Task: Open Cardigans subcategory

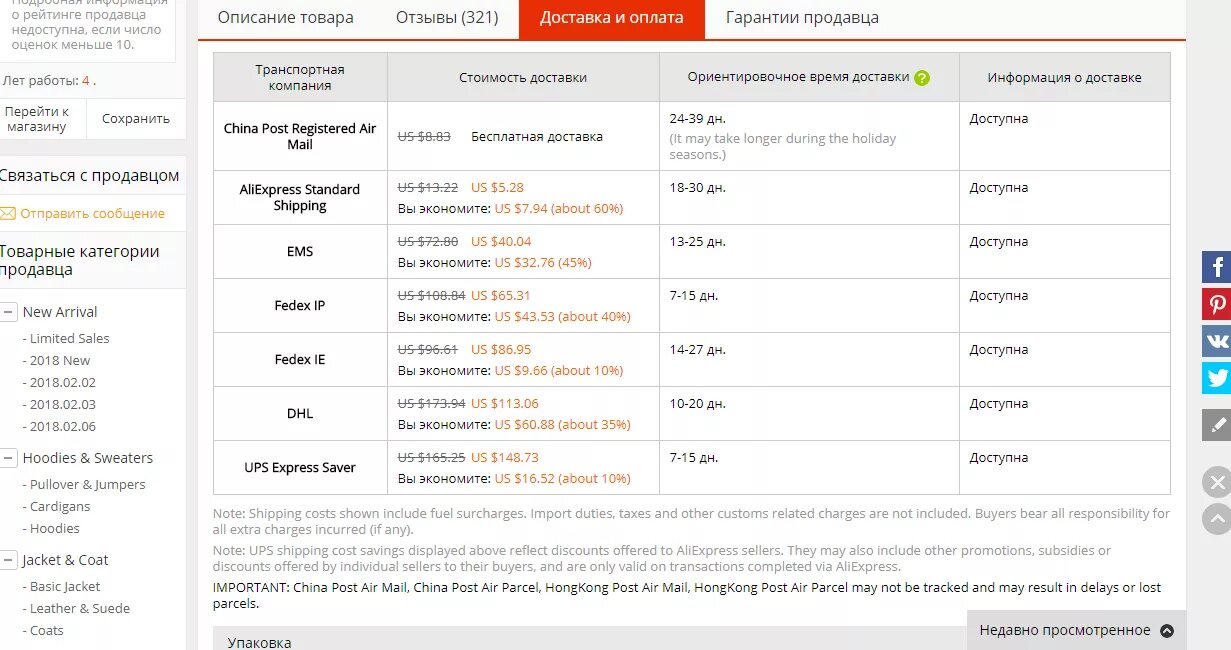Action: tap(60, 506)
